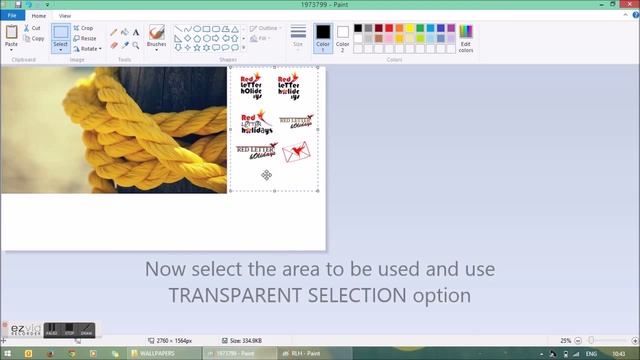Switch to the Home tab
The image size is (640, 360).
coord(39,16)
